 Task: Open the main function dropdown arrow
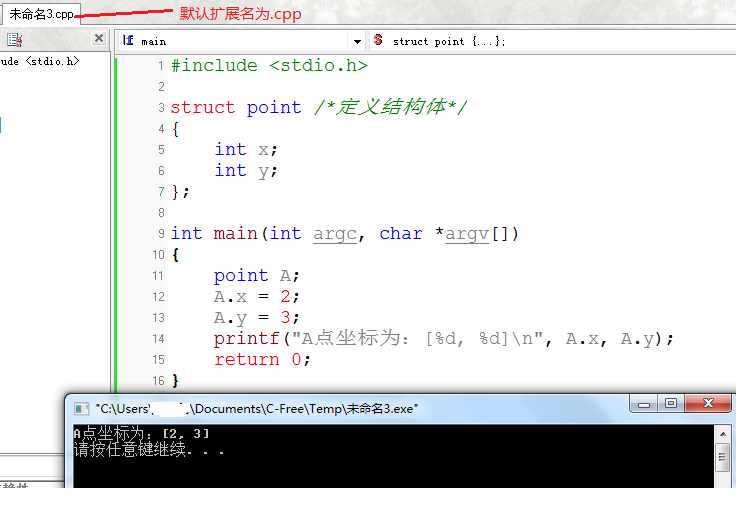[x=357, y=42]
